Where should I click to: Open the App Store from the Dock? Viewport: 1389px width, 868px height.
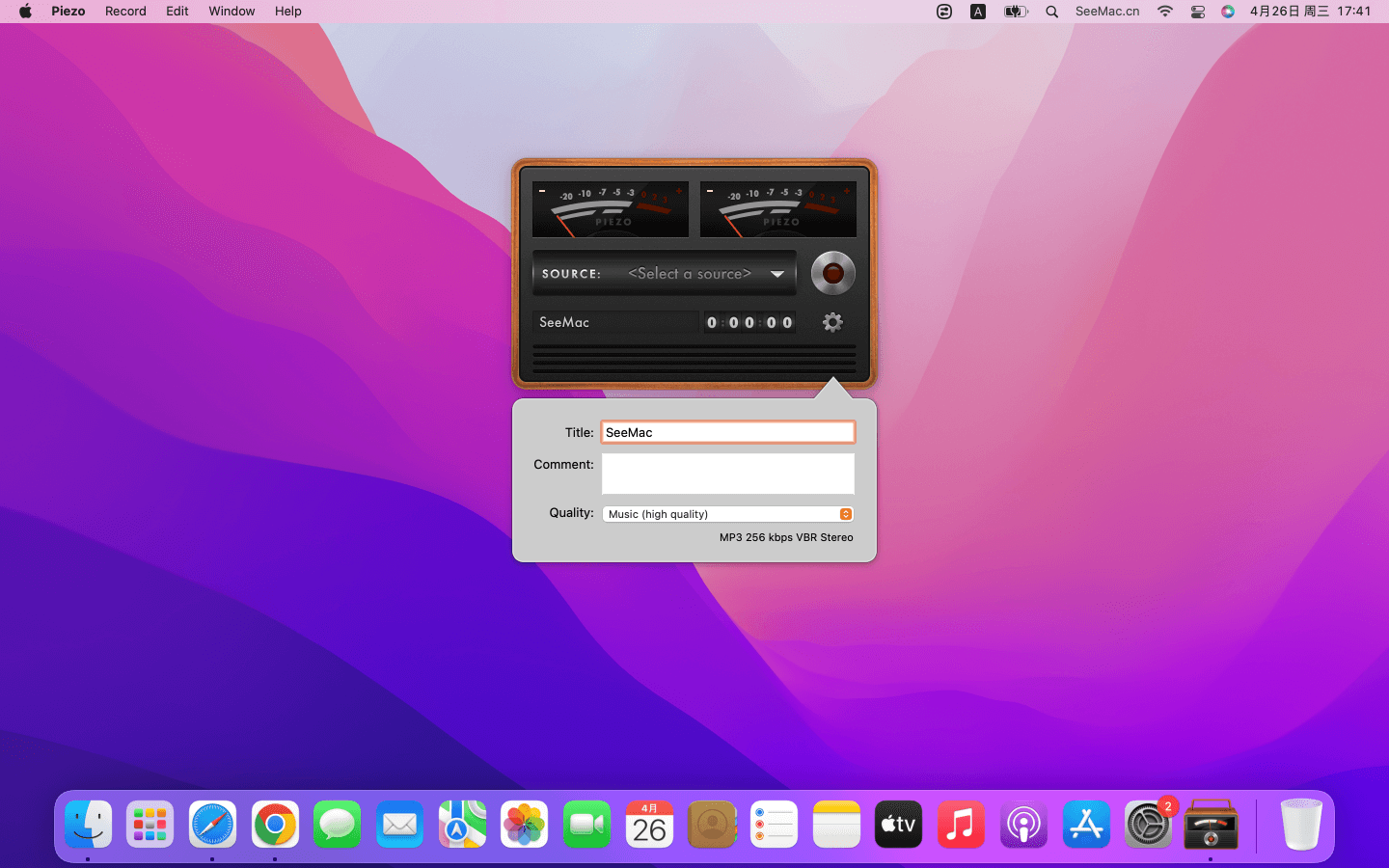(1086, 825)
